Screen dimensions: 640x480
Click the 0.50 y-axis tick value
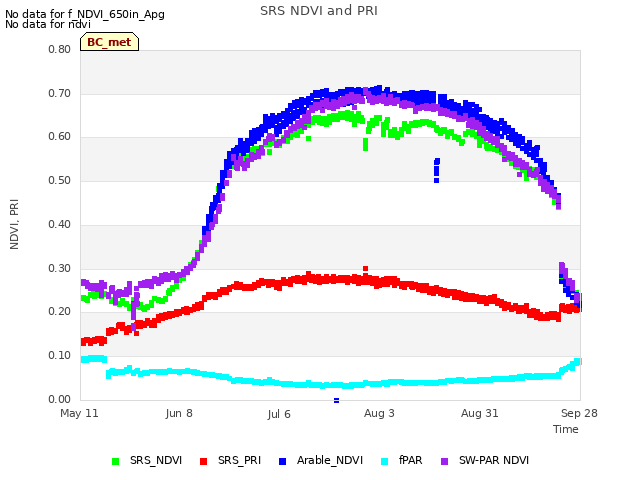pyautogui.click(x=60, y=180)
